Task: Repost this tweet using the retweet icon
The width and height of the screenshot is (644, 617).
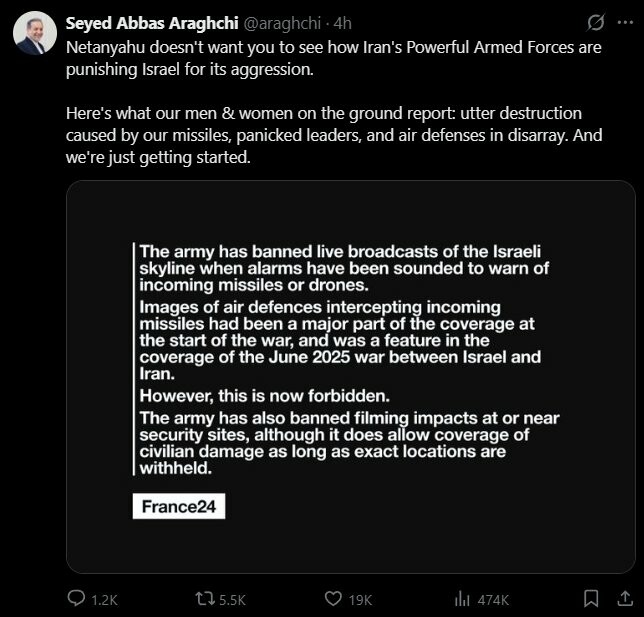Action: click(205, 599)
